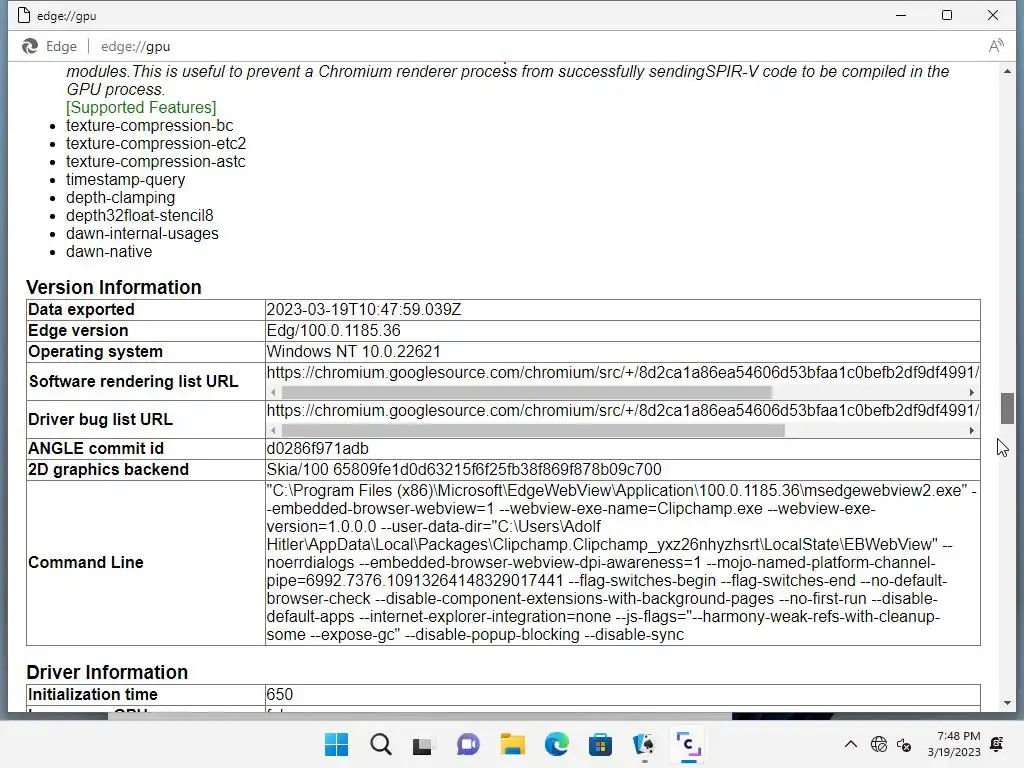This screenshot has width=1024, height=768.
Task: Click the Data exported value 2023-03-19T10:47:59.039Z
Action: (364, 310)
